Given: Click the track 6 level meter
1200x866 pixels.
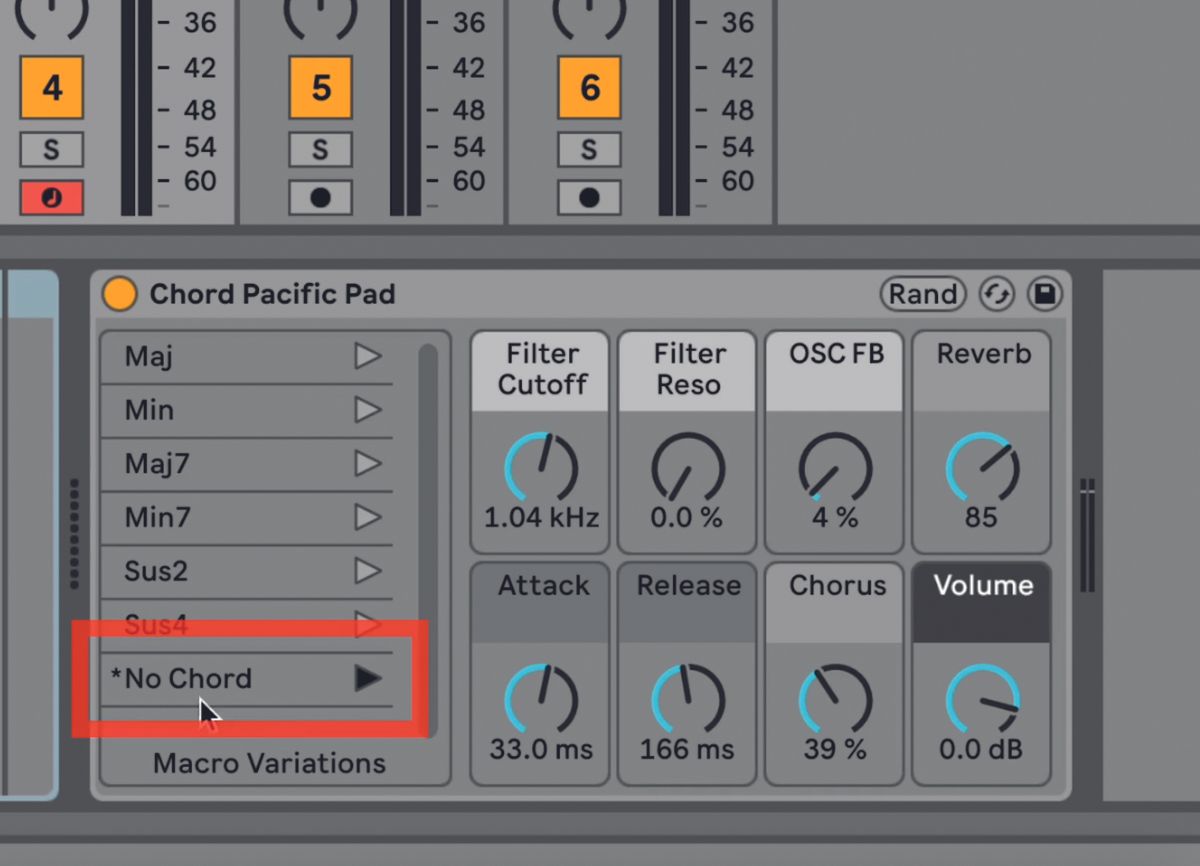Looking at the screenshot, I should coord(674,108).
